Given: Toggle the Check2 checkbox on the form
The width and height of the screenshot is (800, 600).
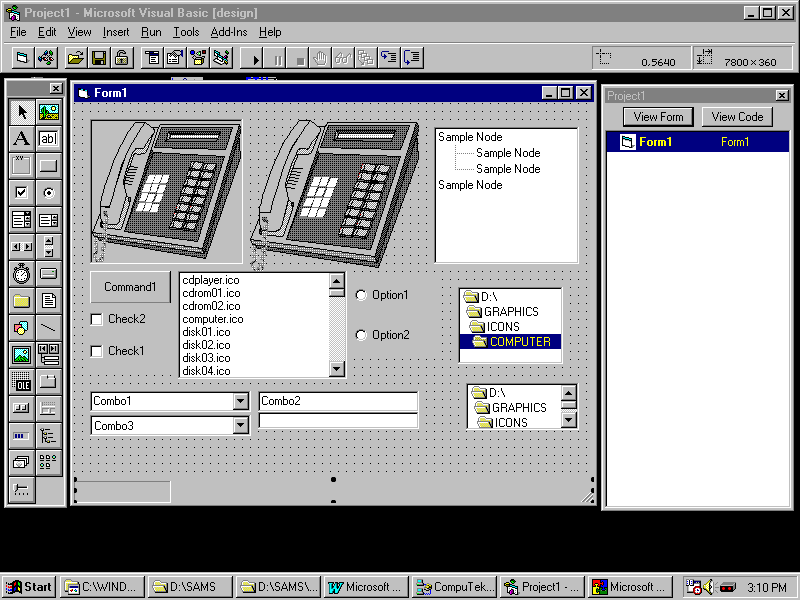Looking at the screenshot, I should pos(97,319).
